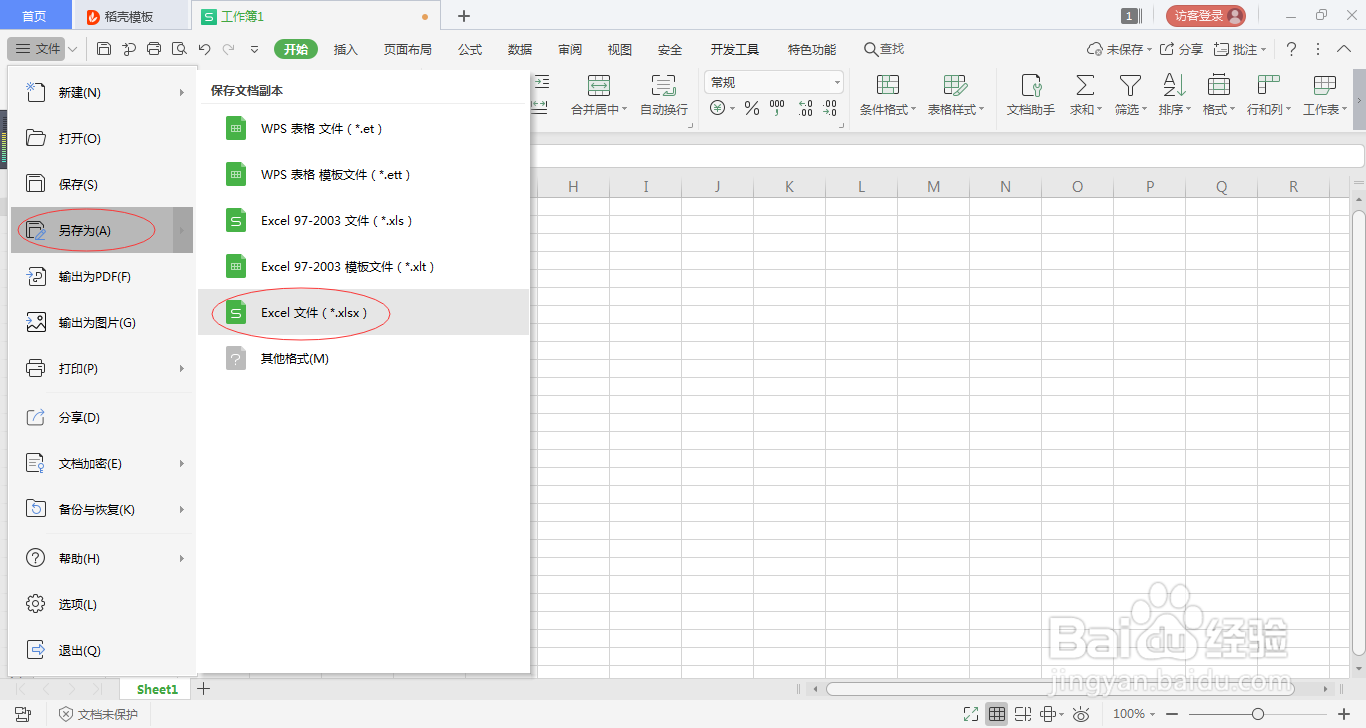Open Conditional Formatting (条件格式)
The height and width of the screenshot is (728, 1366).
(x=887, y=95)
